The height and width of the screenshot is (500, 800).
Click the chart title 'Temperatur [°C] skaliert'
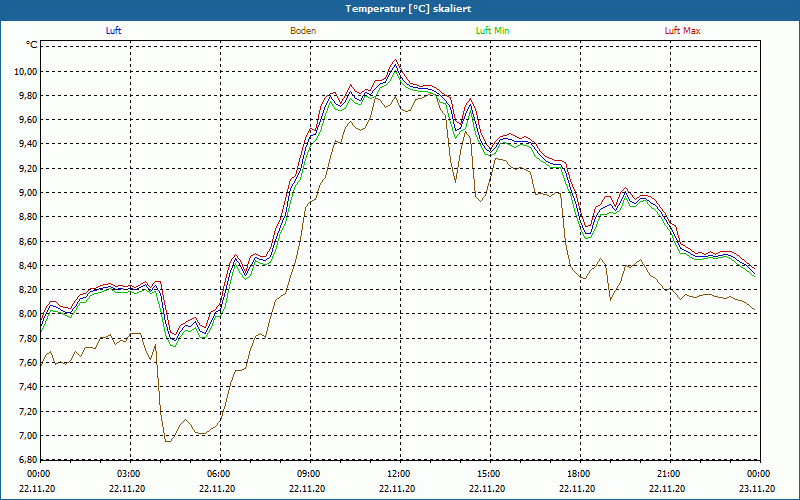pos(408,9)
